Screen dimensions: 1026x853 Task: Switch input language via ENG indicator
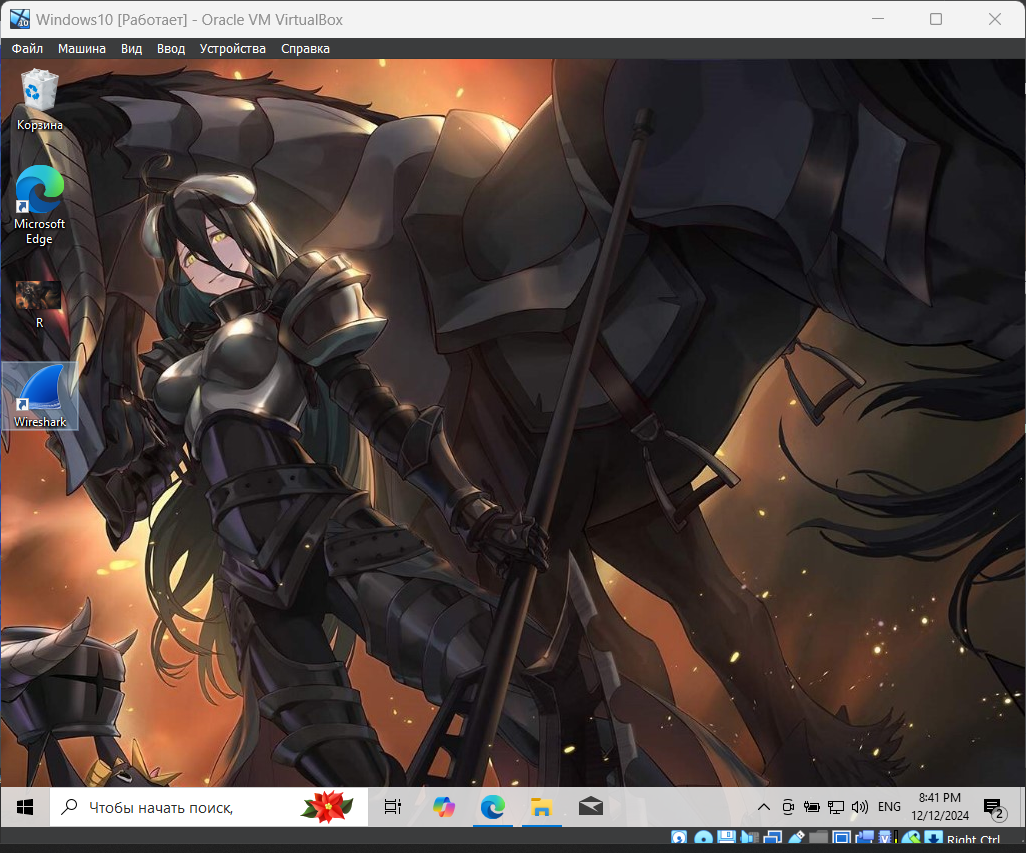coord(889,807)
